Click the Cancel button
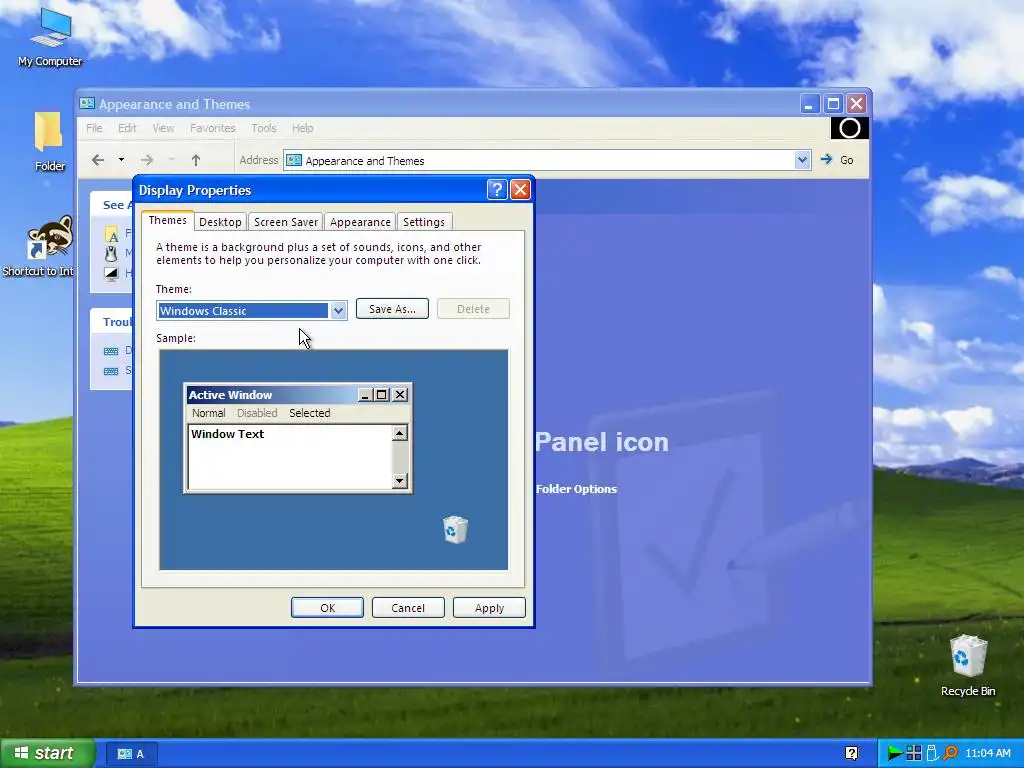The height and width of the screenshot is (768, 1024). pos(408,608)
